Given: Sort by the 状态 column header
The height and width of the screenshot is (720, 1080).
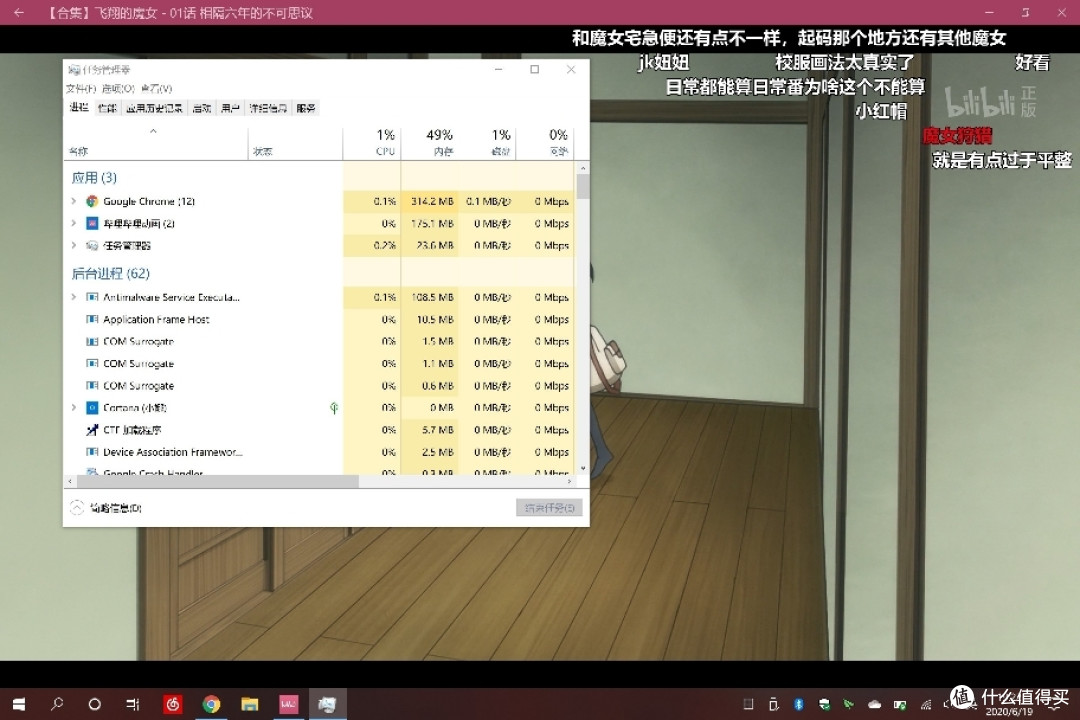Looking at the screenshot, I should (295, 143).
